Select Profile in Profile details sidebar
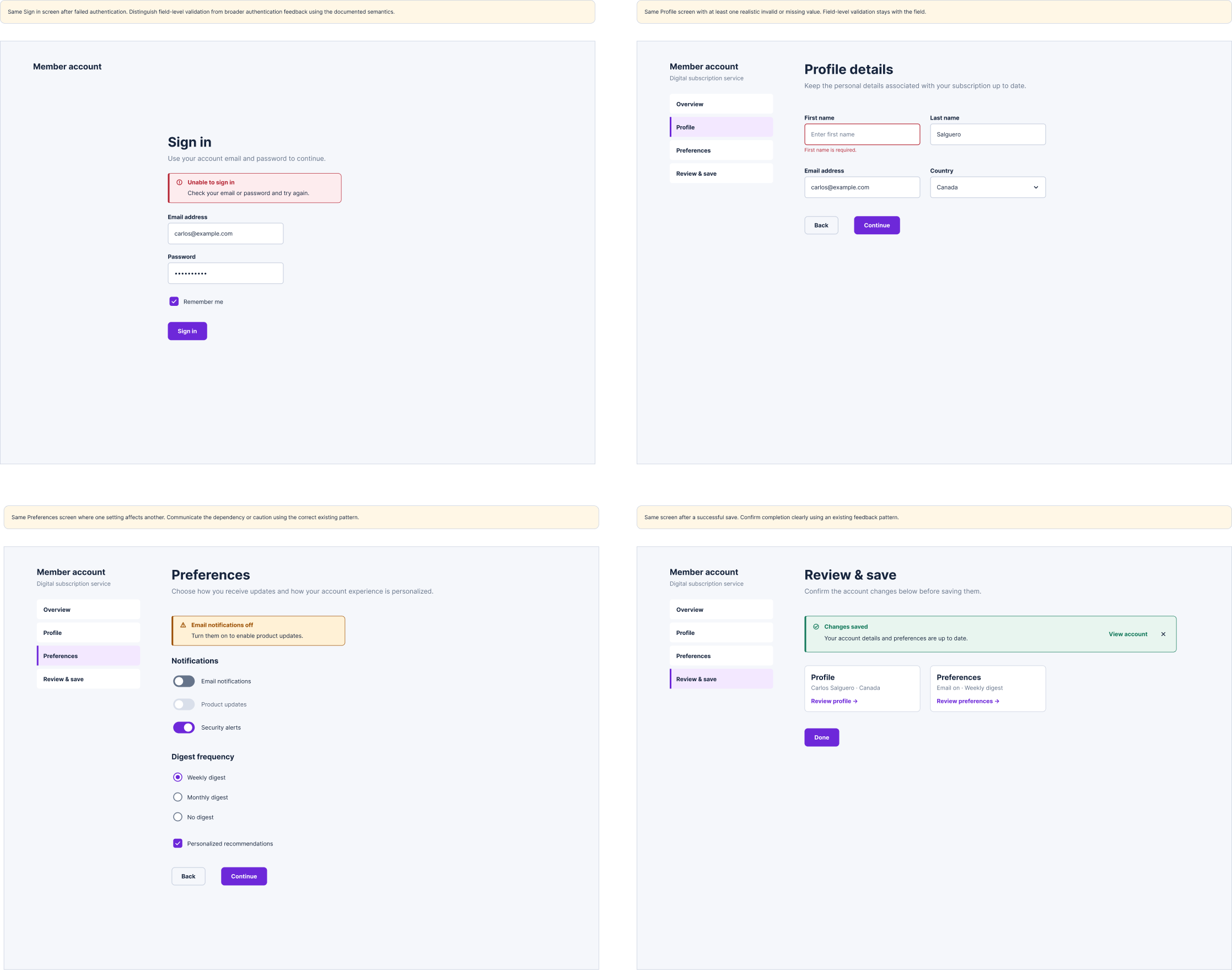The image size is (1232, 970). [x=722, y=127]
